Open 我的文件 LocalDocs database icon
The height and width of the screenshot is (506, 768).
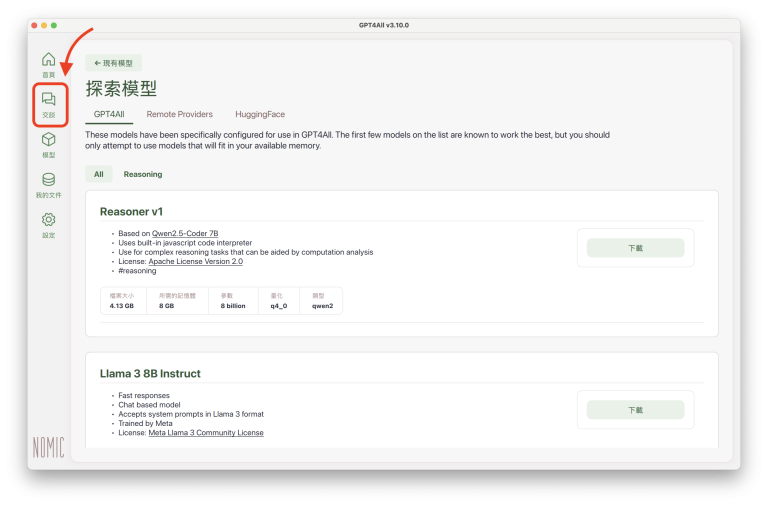coord(48,184)
